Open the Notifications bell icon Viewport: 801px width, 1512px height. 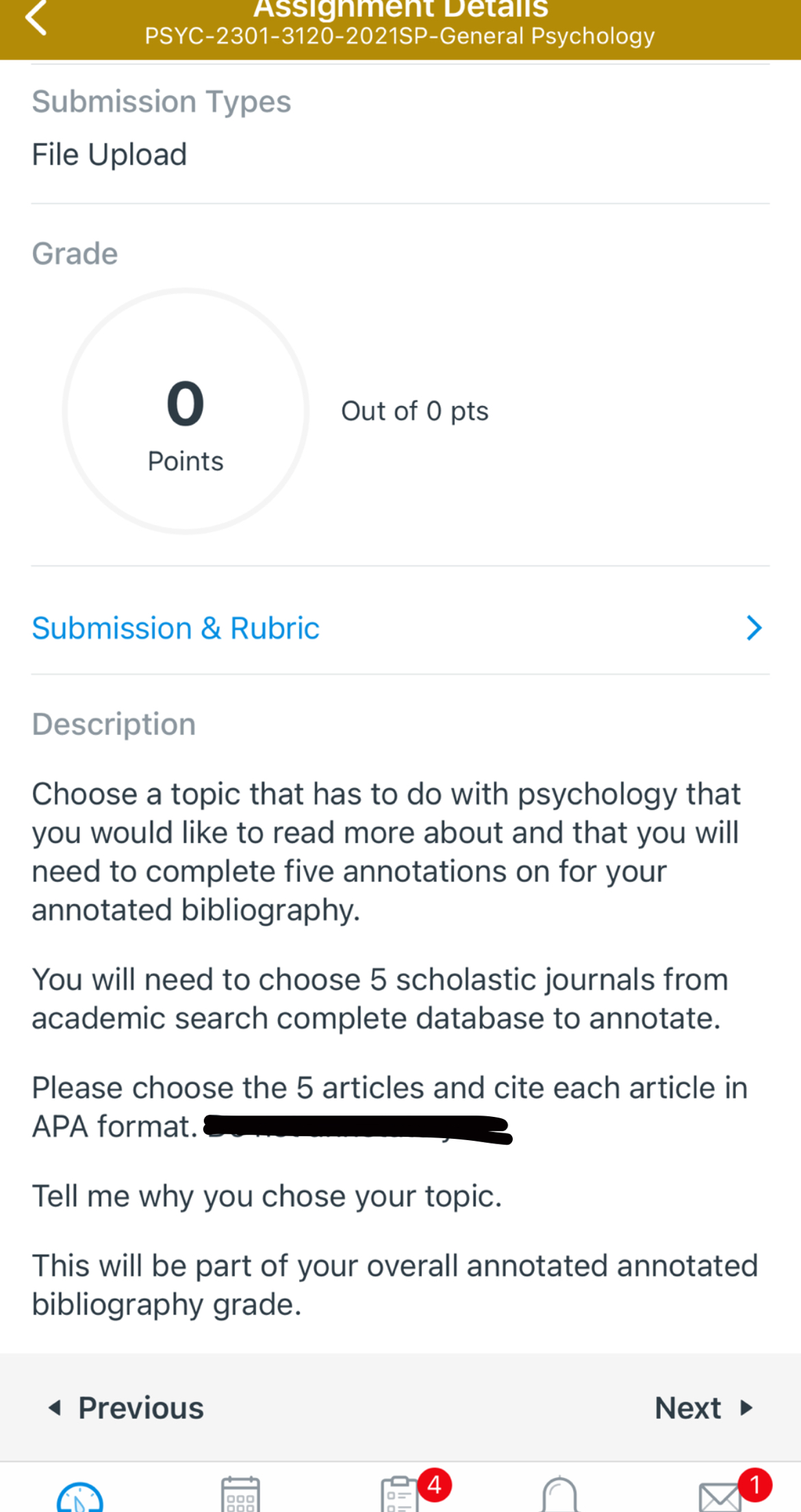pos(559,1496)
